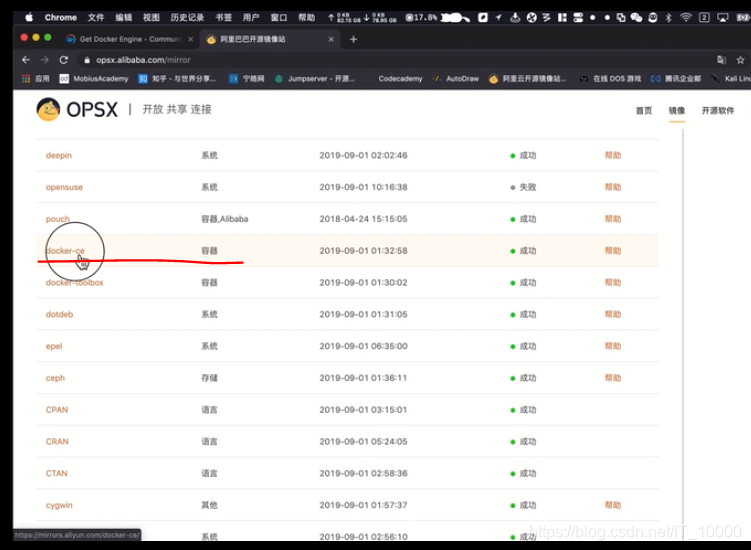Click the 容器,Alibaba type cell
This screenshot has width=751, height=550.
225,219
